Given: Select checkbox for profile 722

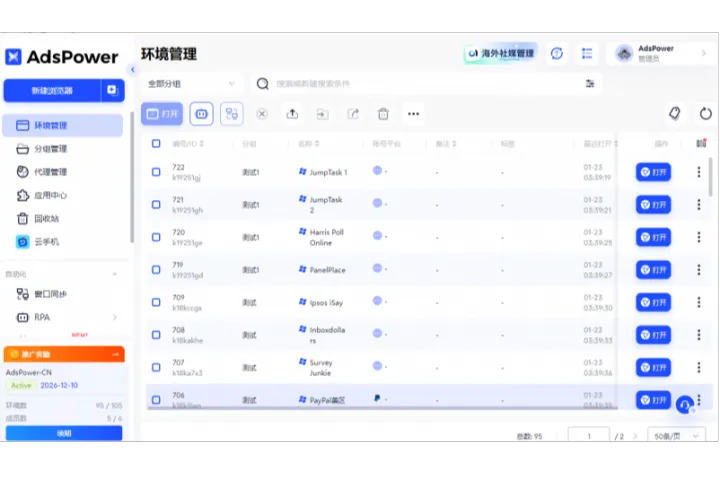Looking at the screenshot, I should click(x=156, y=172).
